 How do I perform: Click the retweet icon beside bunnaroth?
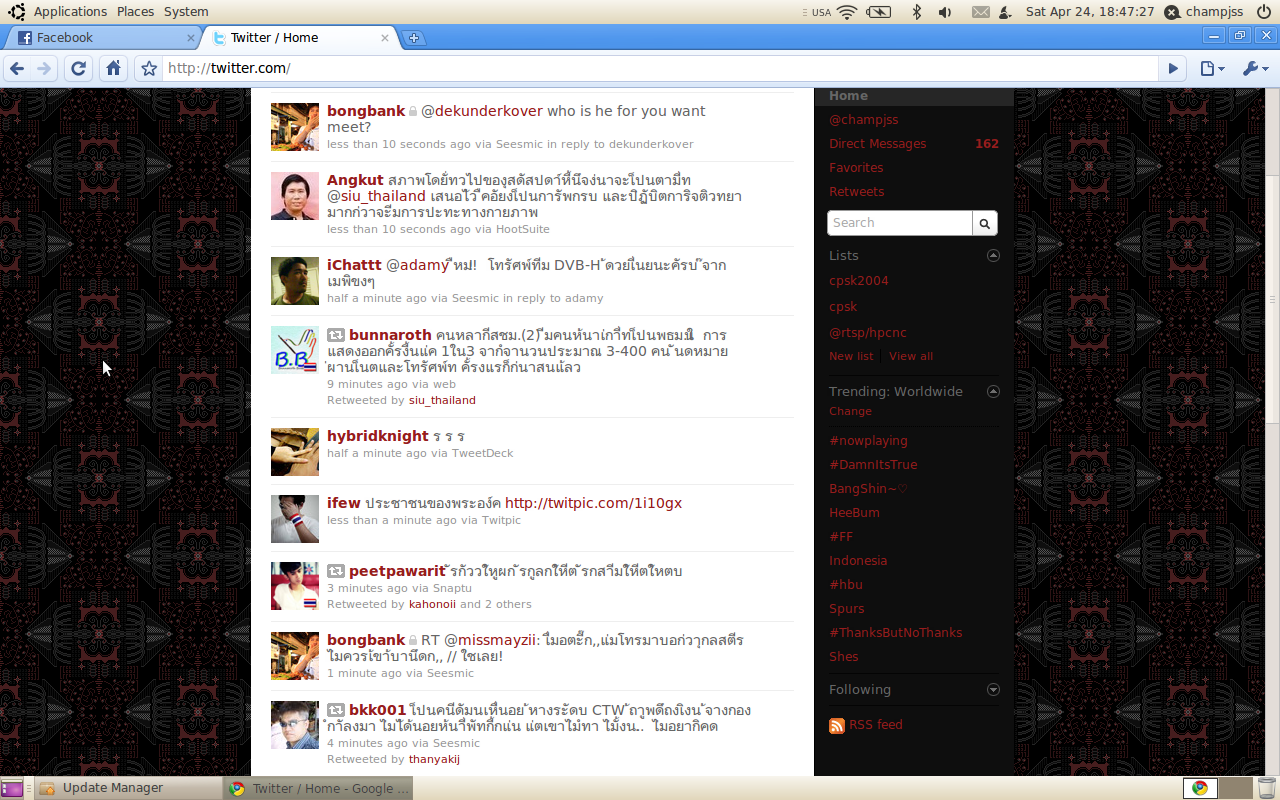click(x=336, y=335)
